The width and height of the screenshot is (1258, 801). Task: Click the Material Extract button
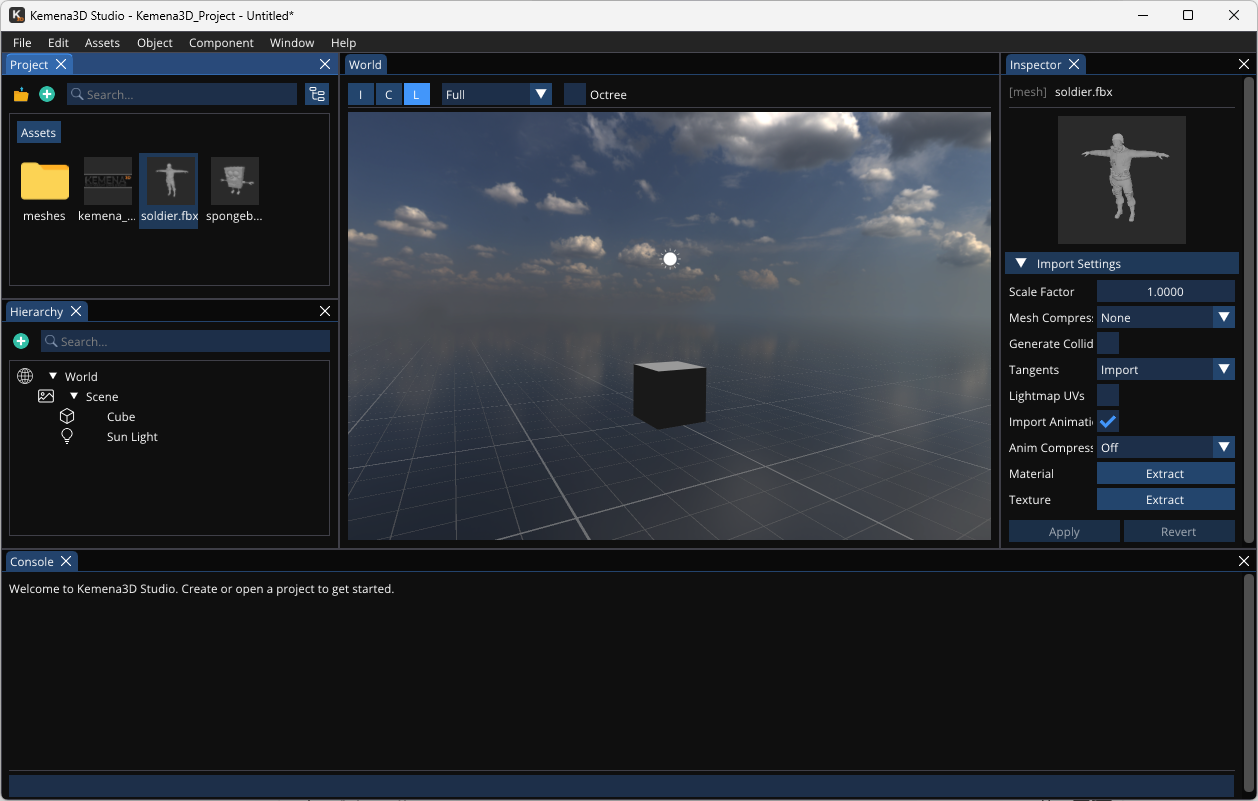coord(1165,474)
